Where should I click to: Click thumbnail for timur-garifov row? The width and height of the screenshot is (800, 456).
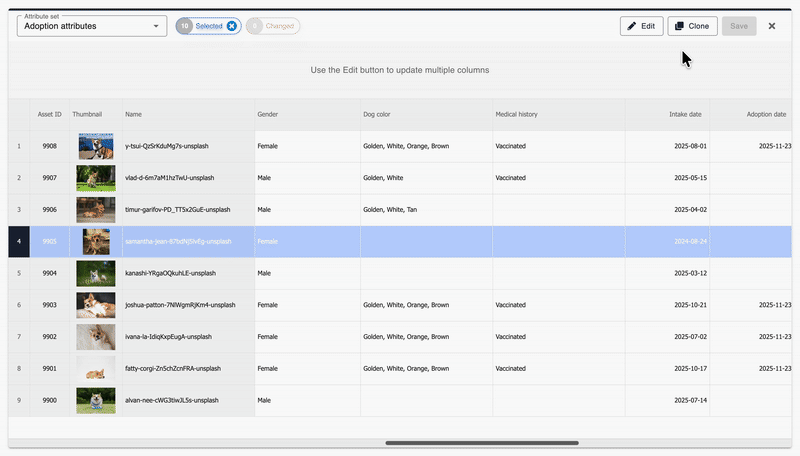(x=95, y=210)
